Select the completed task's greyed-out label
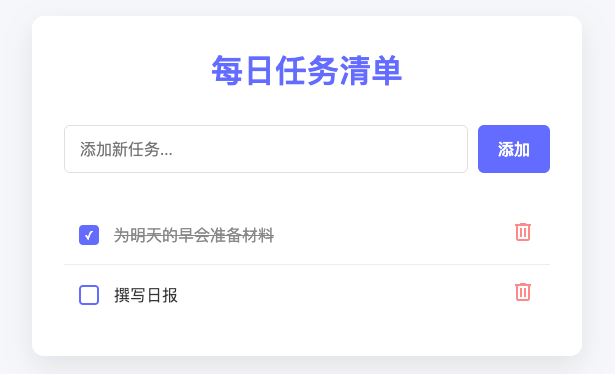615x374 pixels. [x=194, y=235]
